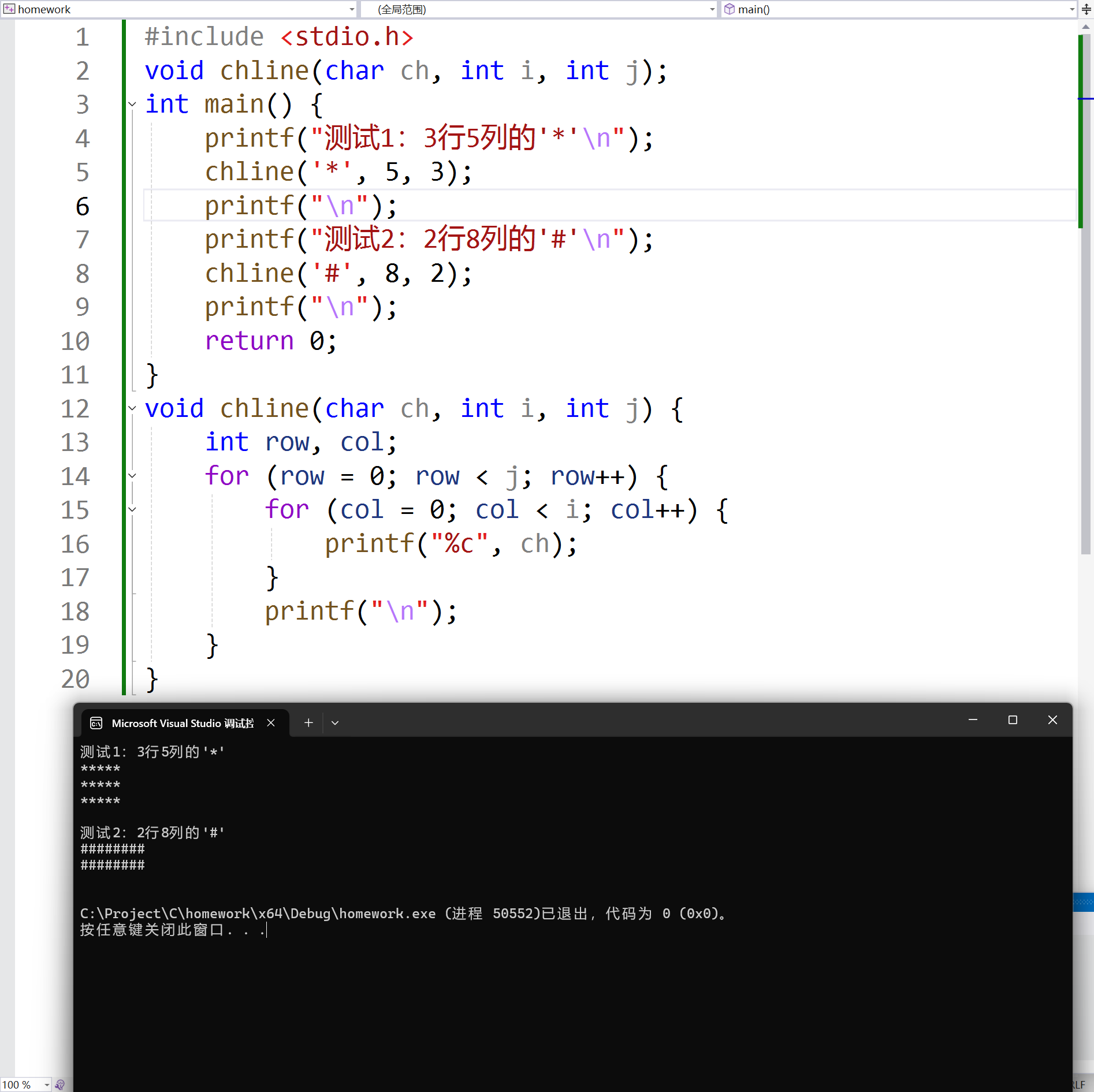Close the Microsoft Visual Studio console tab
This screenshot has width=1094, height=1092.
coord(271,723)
